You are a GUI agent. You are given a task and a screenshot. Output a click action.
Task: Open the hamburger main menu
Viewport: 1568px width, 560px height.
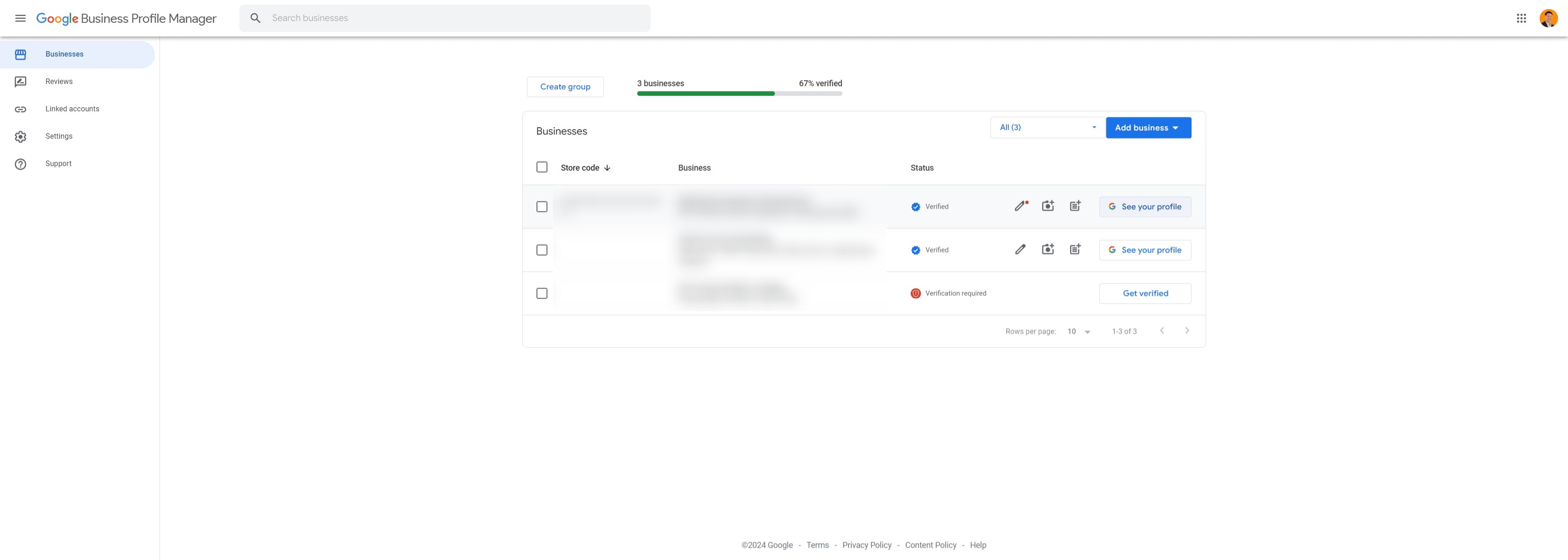click(x=20, y=18)
